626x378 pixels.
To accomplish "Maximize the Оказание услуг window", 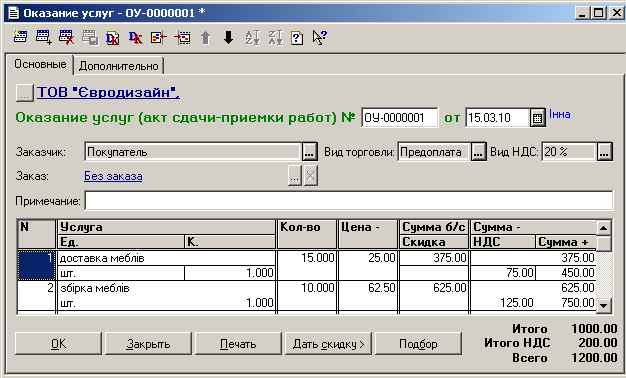I will (599, 13).
